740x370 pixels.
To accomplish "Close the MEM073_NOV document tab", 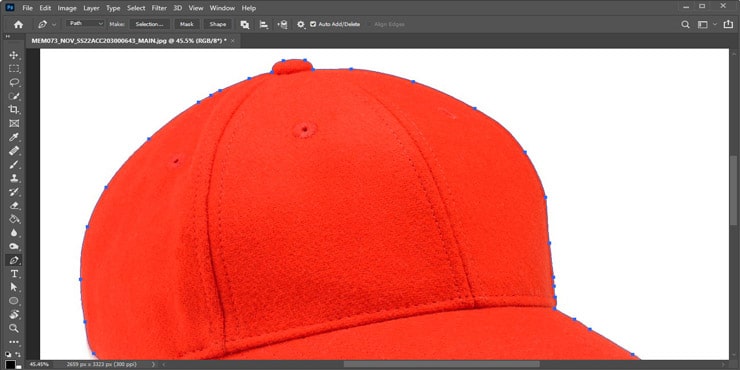I will pos(233,41).
